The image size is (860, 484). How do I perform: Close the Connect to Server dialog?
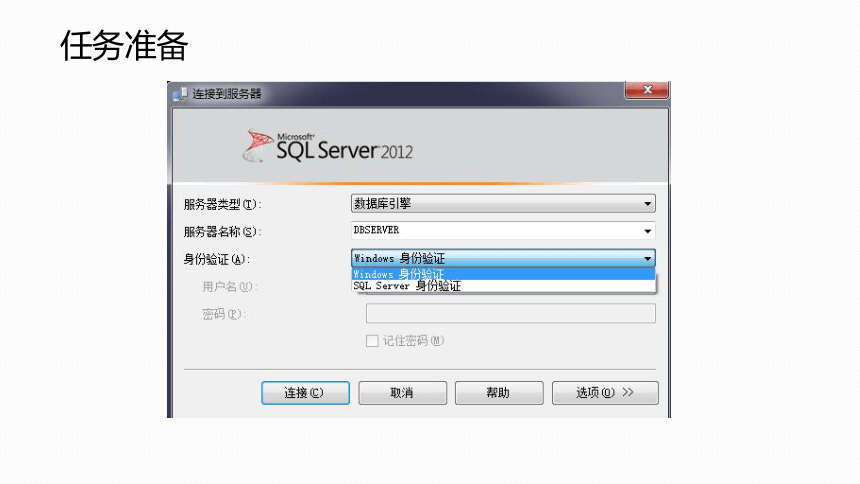(x=647, y=90)
